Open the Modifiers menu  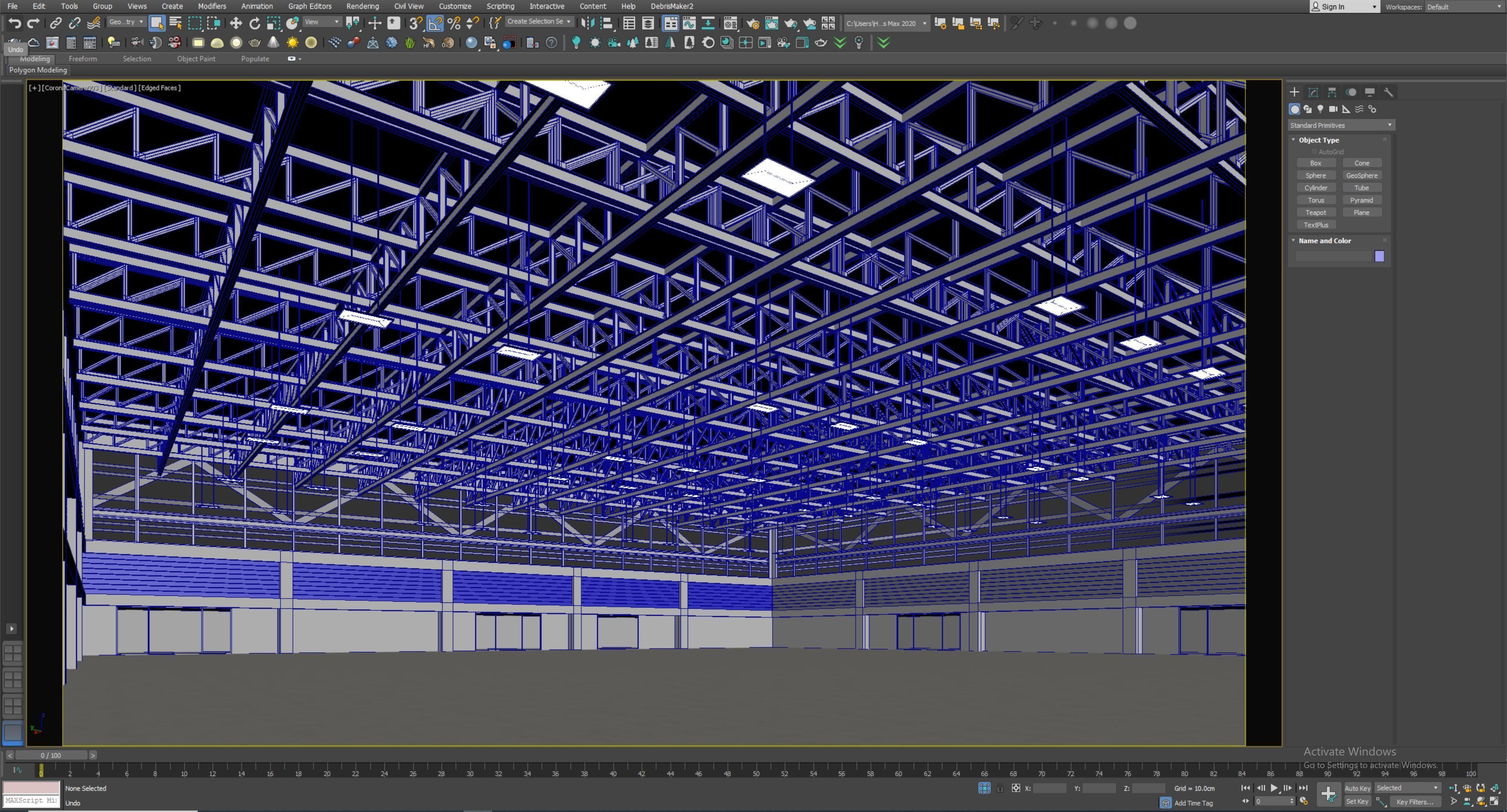coord(212,6)
